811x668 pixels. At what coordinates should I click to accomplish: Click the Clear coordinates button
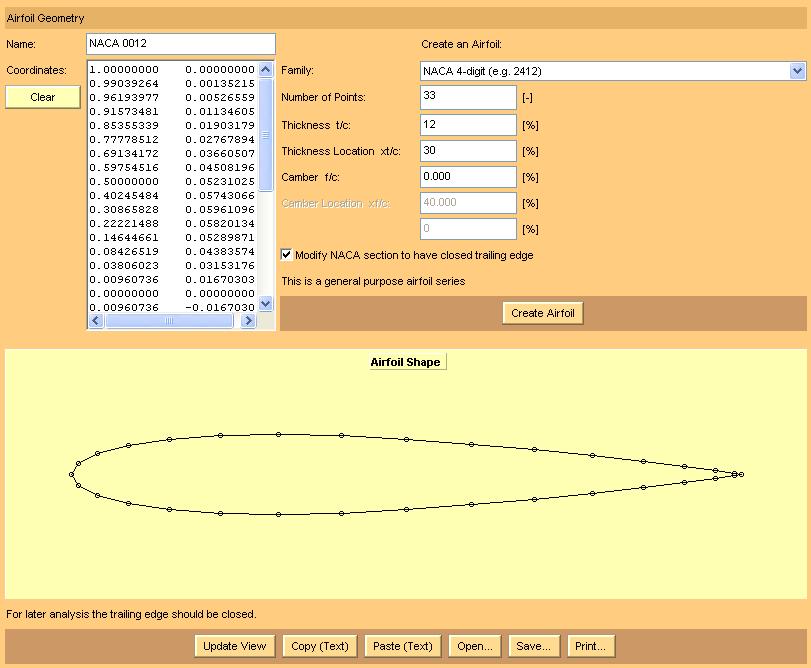pyautogui.click(x=43, y=97)
